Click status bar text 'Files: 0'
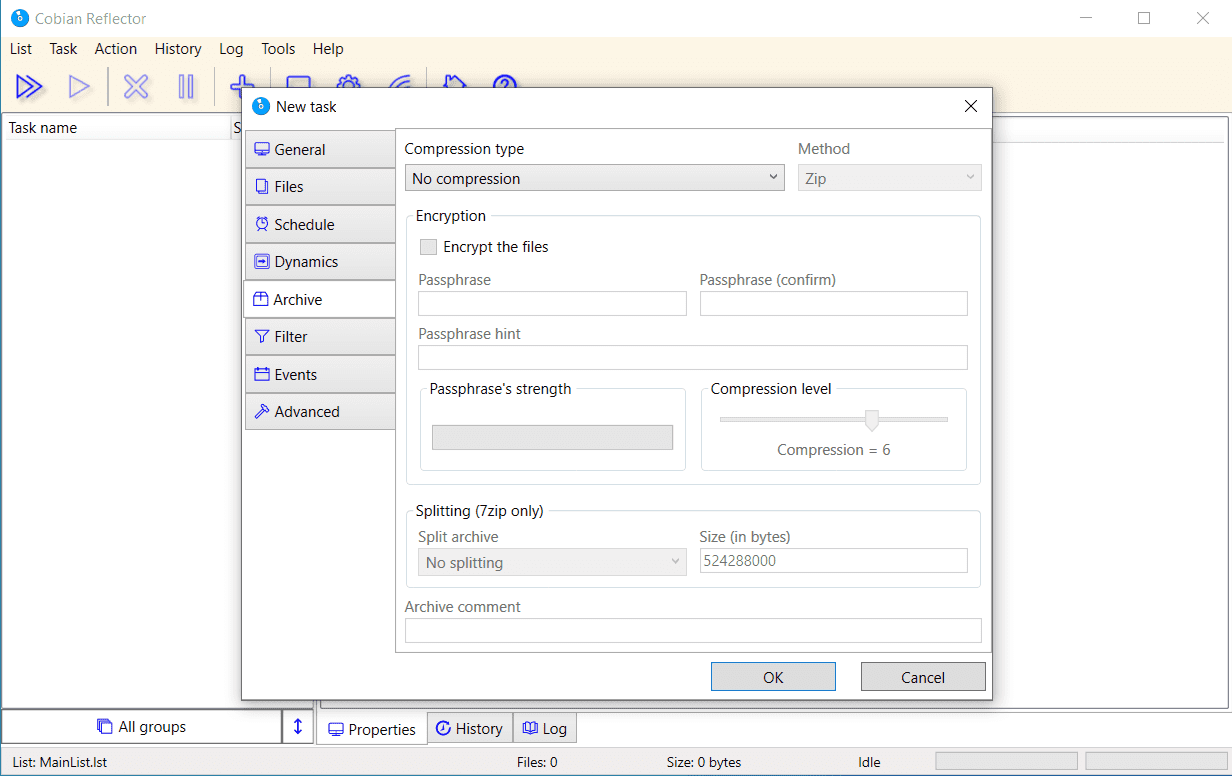The image size is (1232, 776). click(537, 762)
